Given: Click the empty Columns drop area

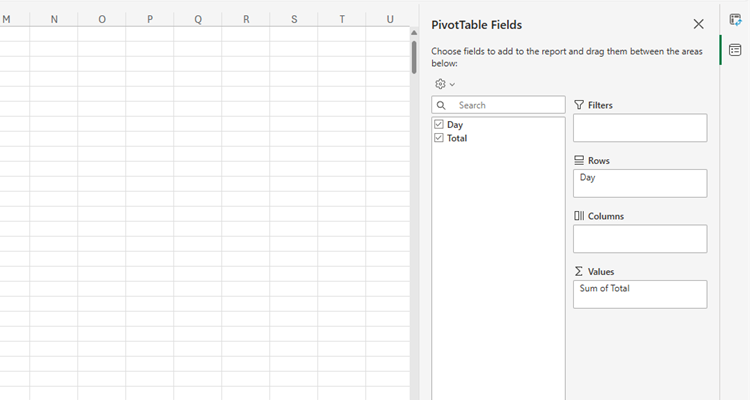Looking at the screenshot, I should pyautogui.click(x=640, y=239).
